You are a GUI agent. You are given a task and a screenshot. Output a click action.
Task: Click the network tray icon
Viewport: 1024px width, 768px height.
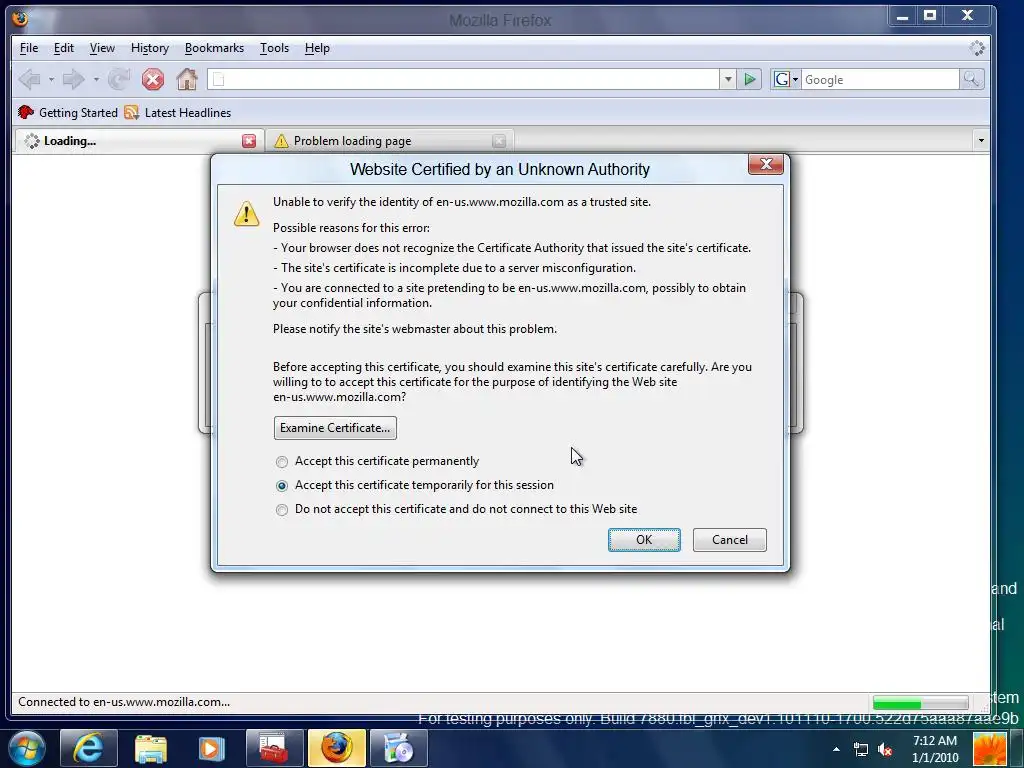[861, 750]
